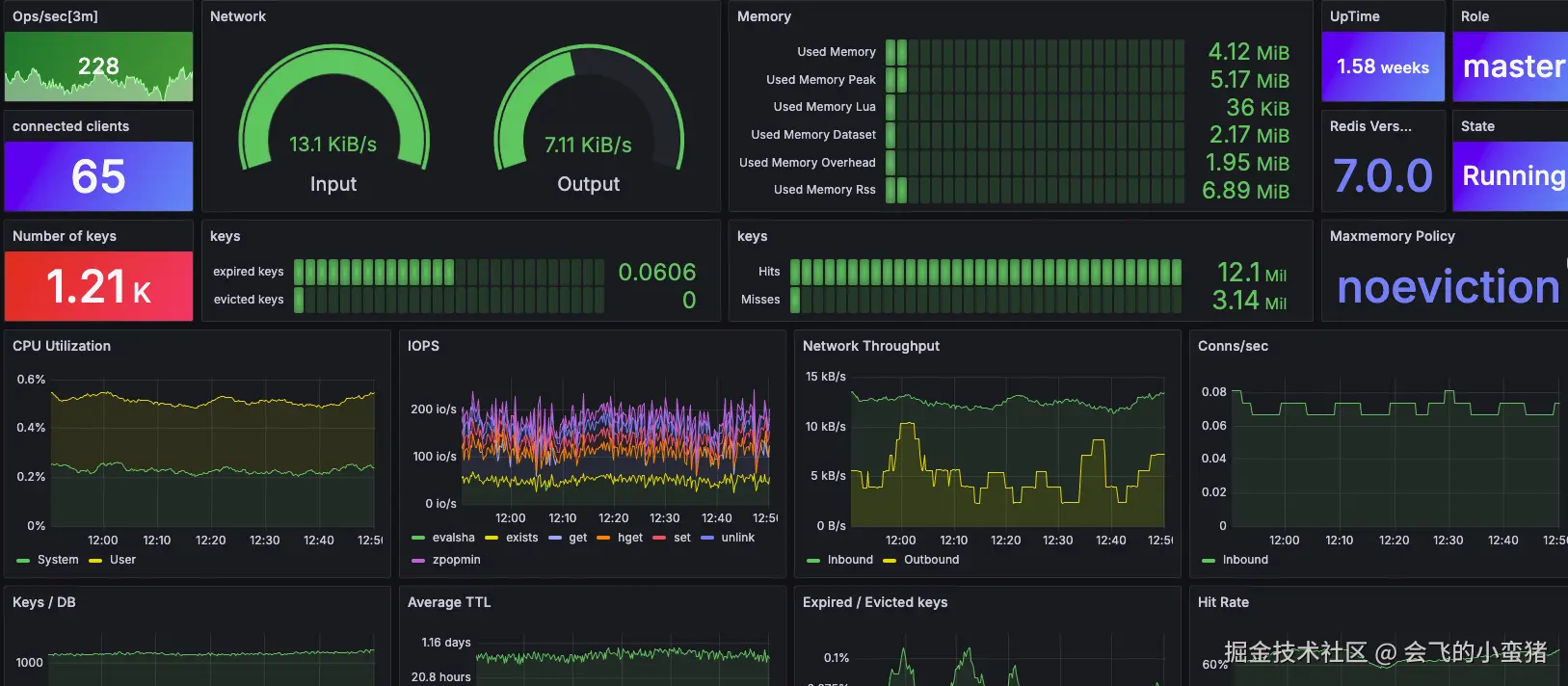Open the Number of keys panel title
This screenshot has width=1568, height=686.
65,236
